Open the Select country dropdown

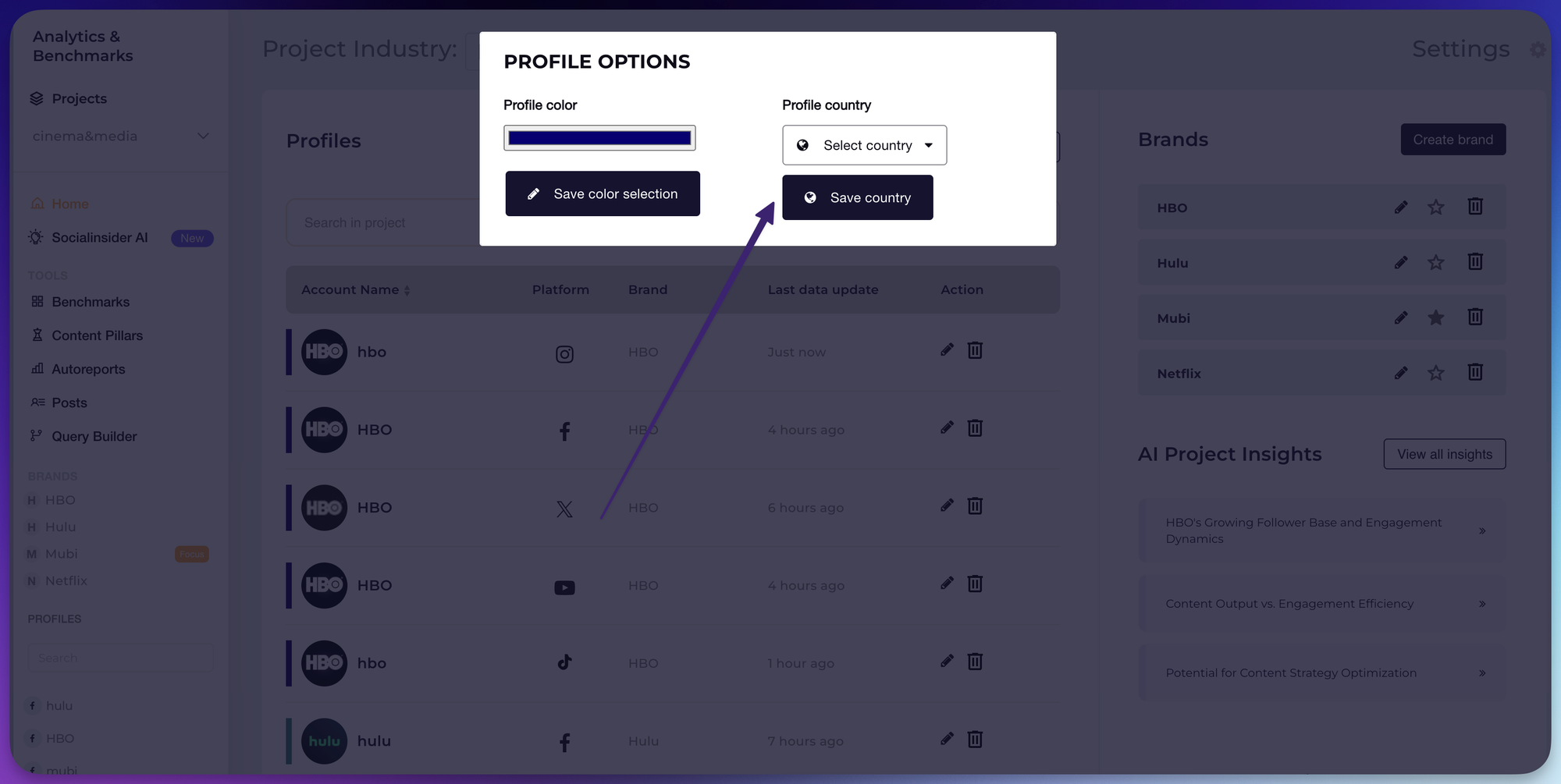coord(864,145)
